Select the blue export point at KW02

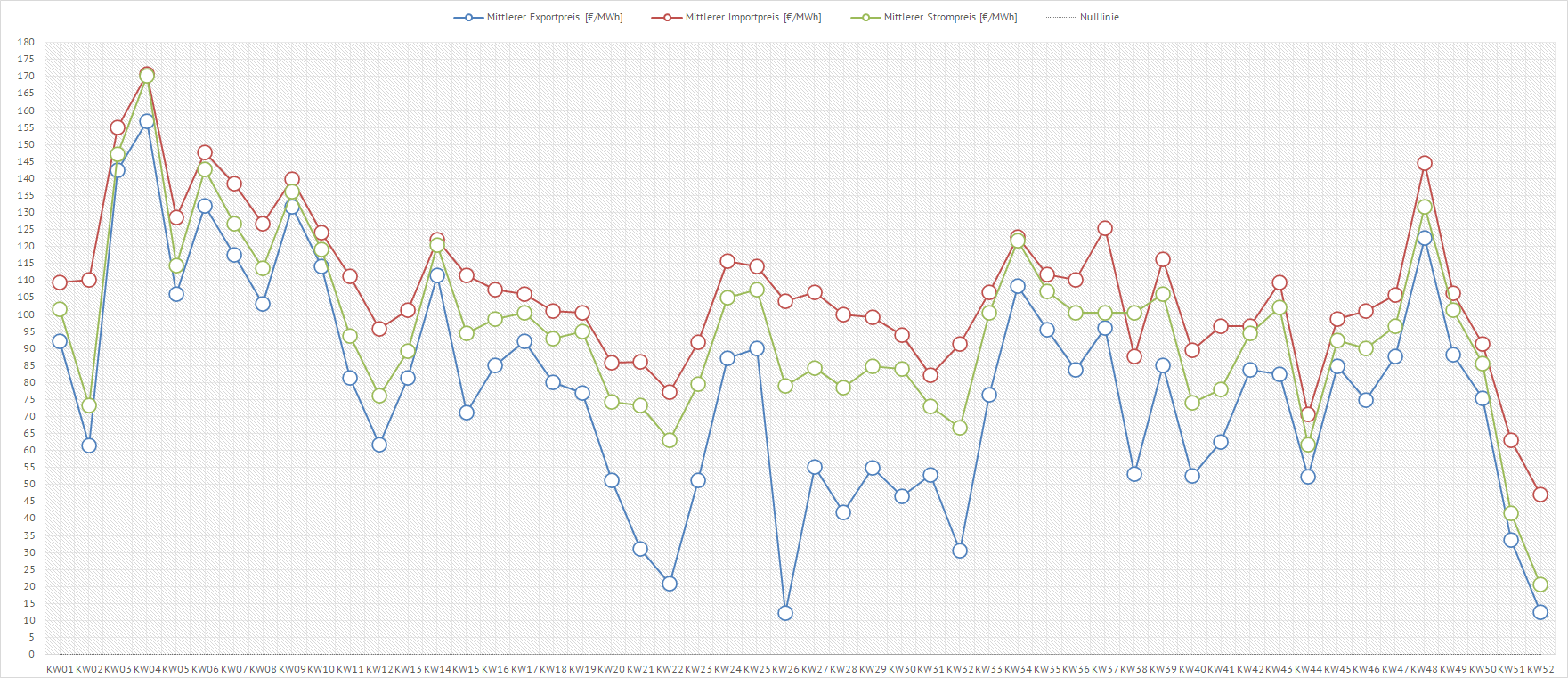[89, 445]
